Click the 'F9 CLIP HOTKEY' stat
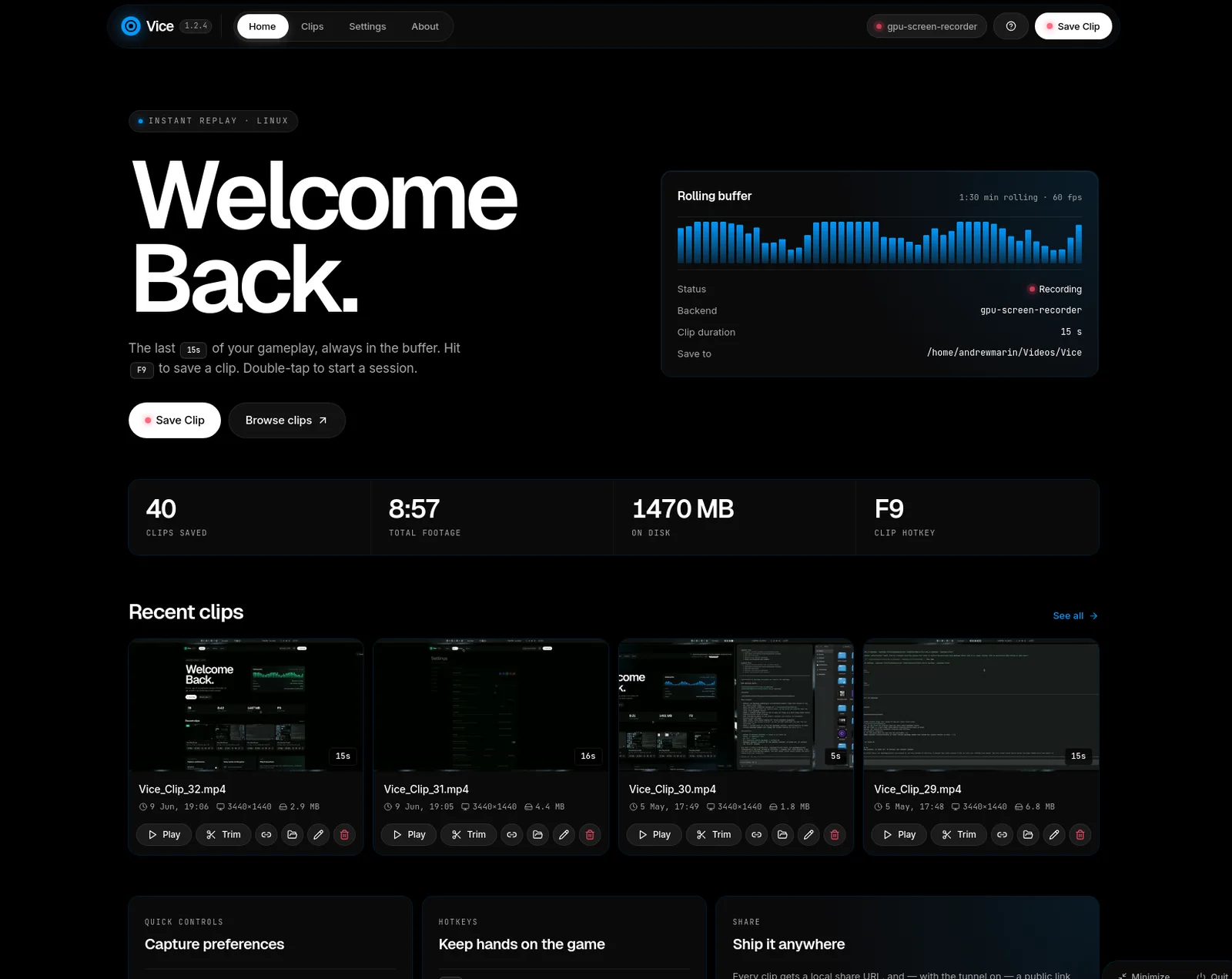The image size is (1232, 979). (x=977, y=518)
